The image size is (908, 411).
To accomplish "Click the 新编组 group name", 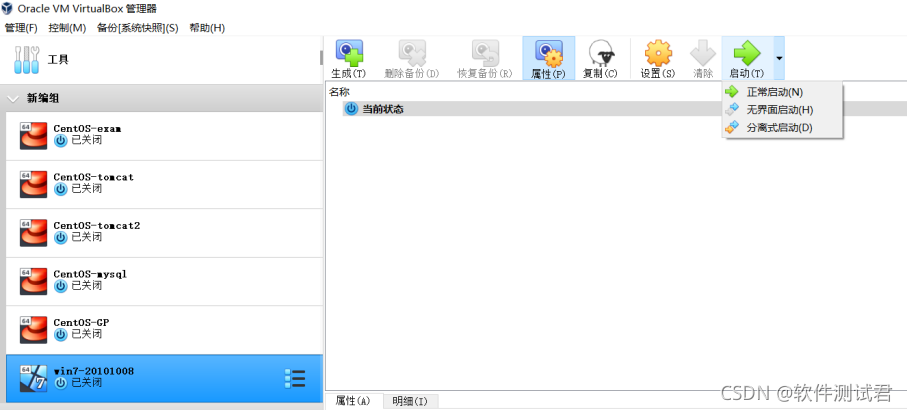I will 43,99.
